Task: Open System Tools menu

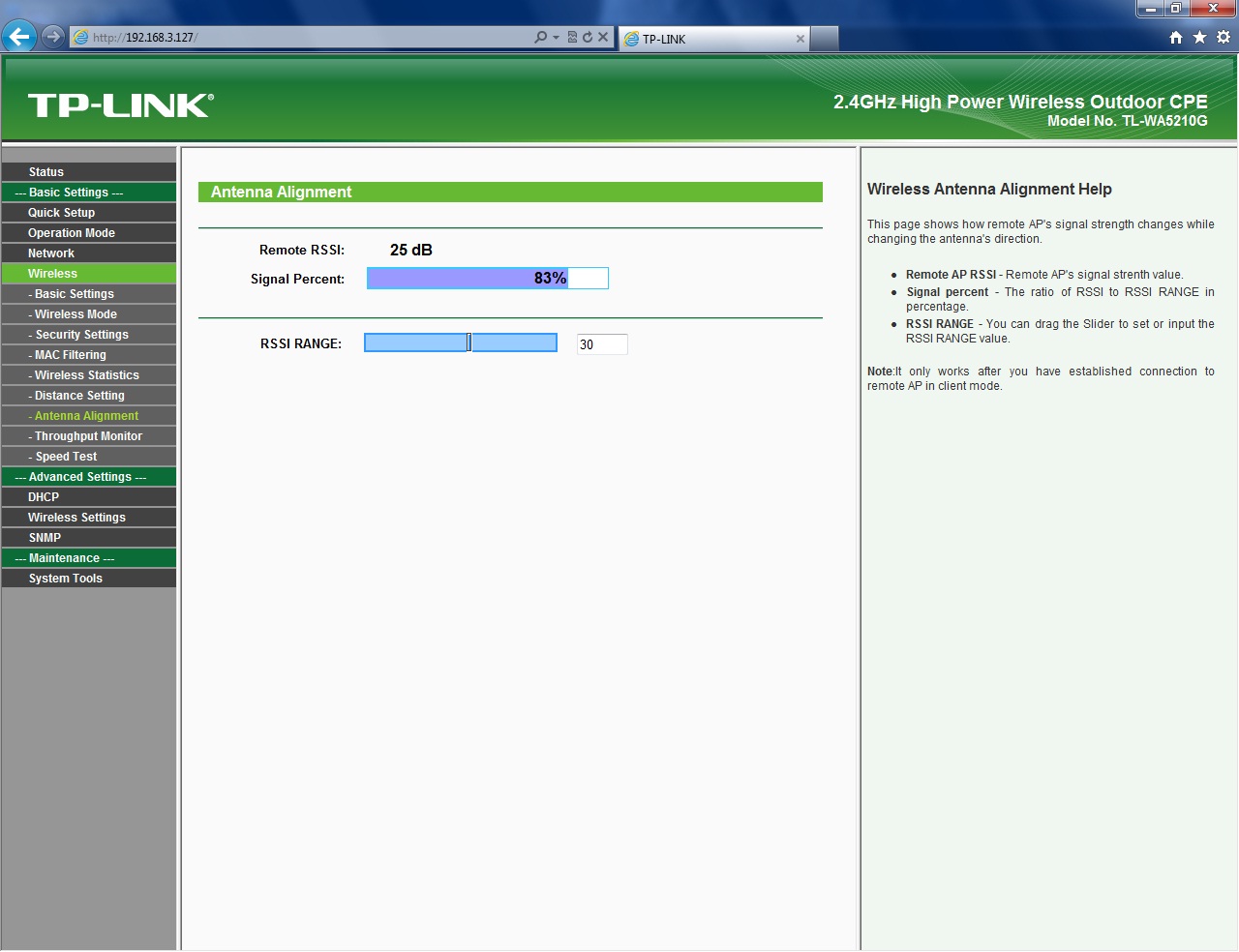Action: (89, 579)
